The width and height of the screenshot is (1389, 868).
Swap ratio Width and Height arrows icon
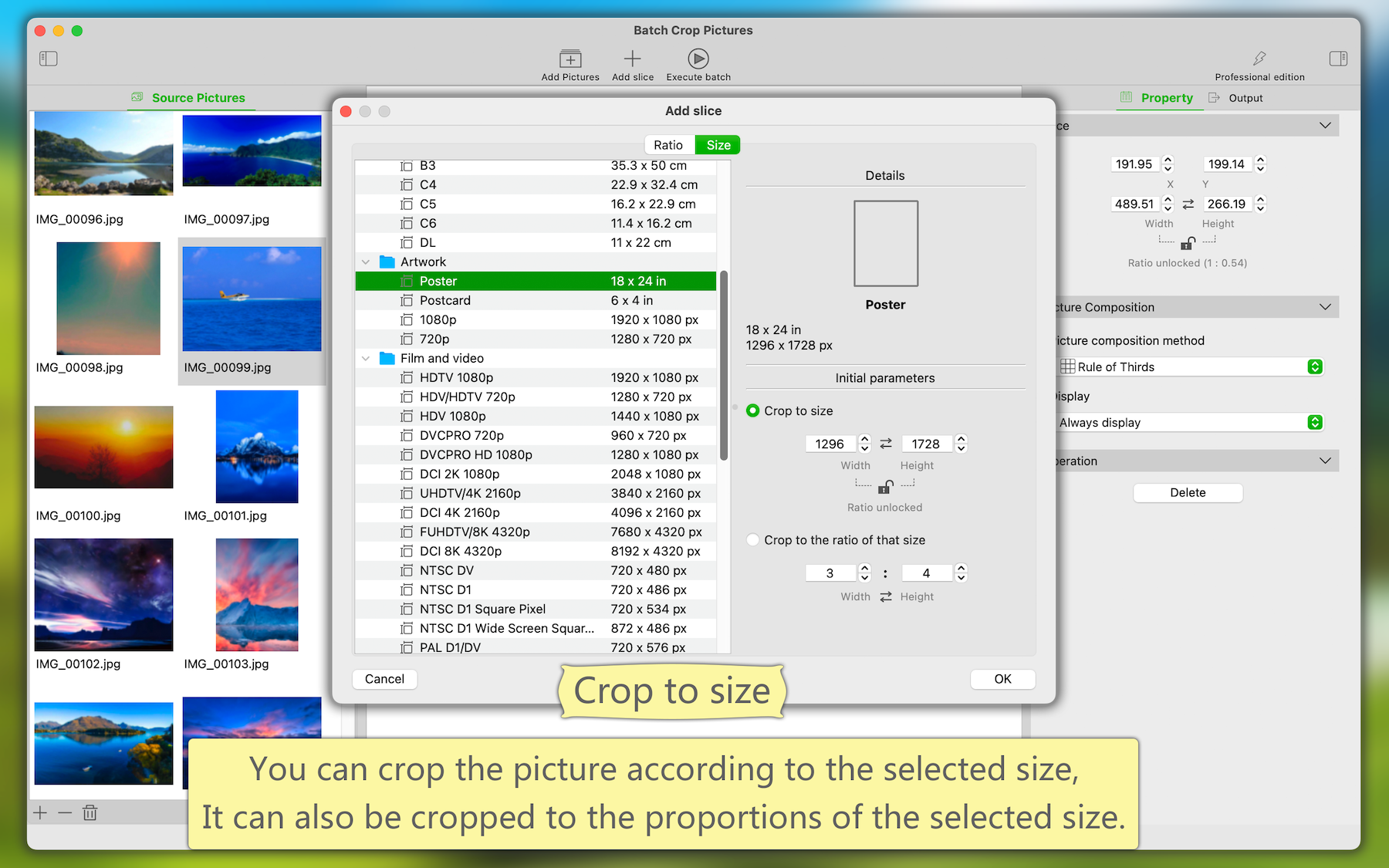[x=886, y=596]
